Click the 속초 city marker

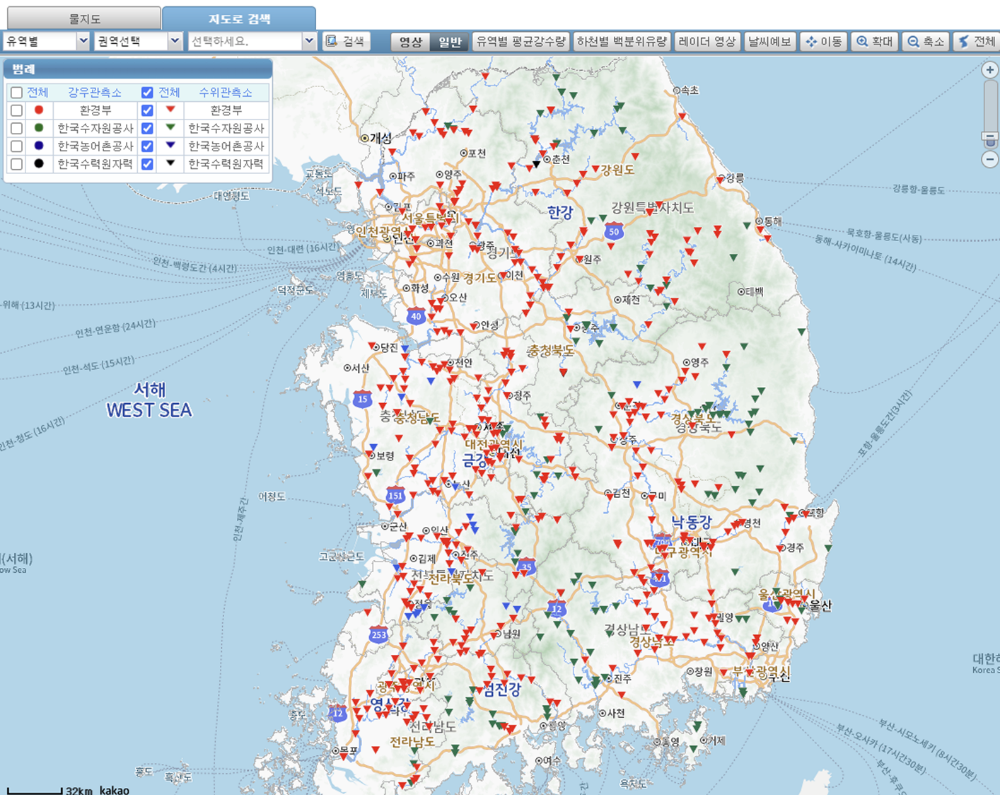click(677, 91)
